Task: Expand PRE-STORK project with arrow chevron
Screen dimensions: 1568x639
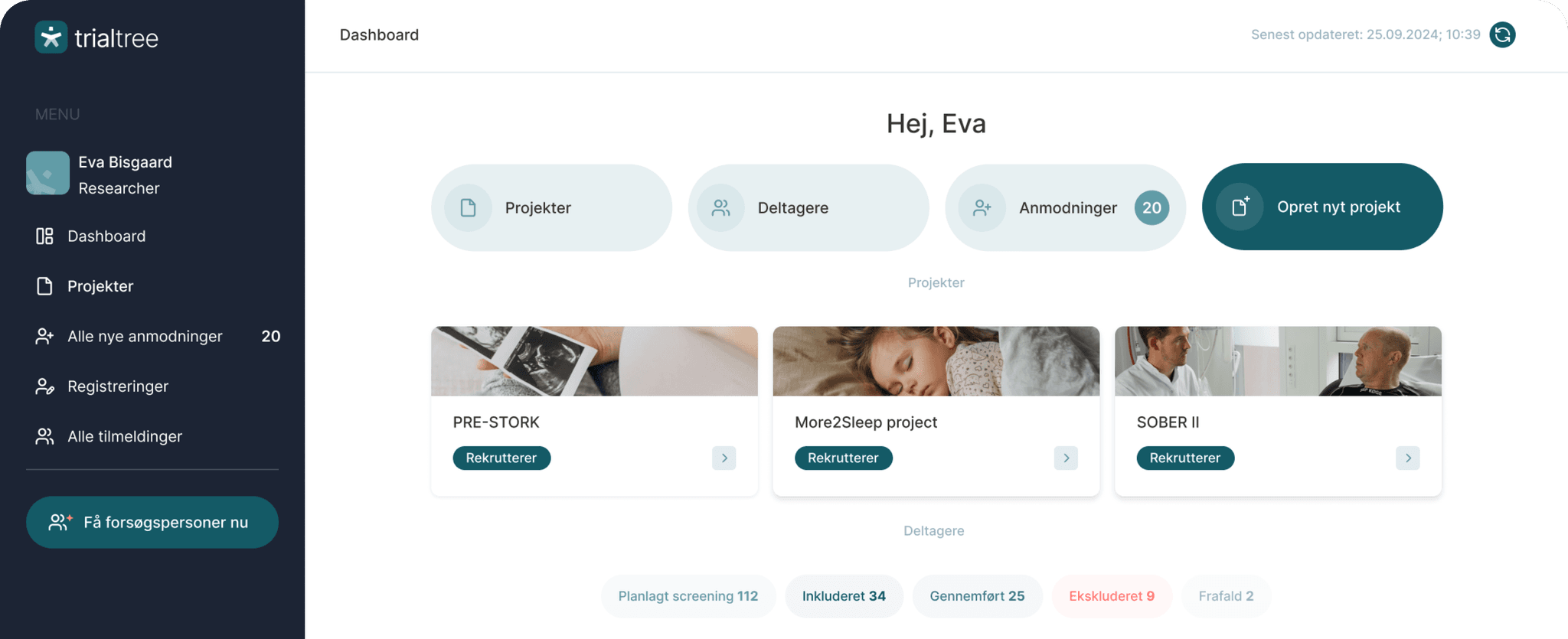Action: 724,458
